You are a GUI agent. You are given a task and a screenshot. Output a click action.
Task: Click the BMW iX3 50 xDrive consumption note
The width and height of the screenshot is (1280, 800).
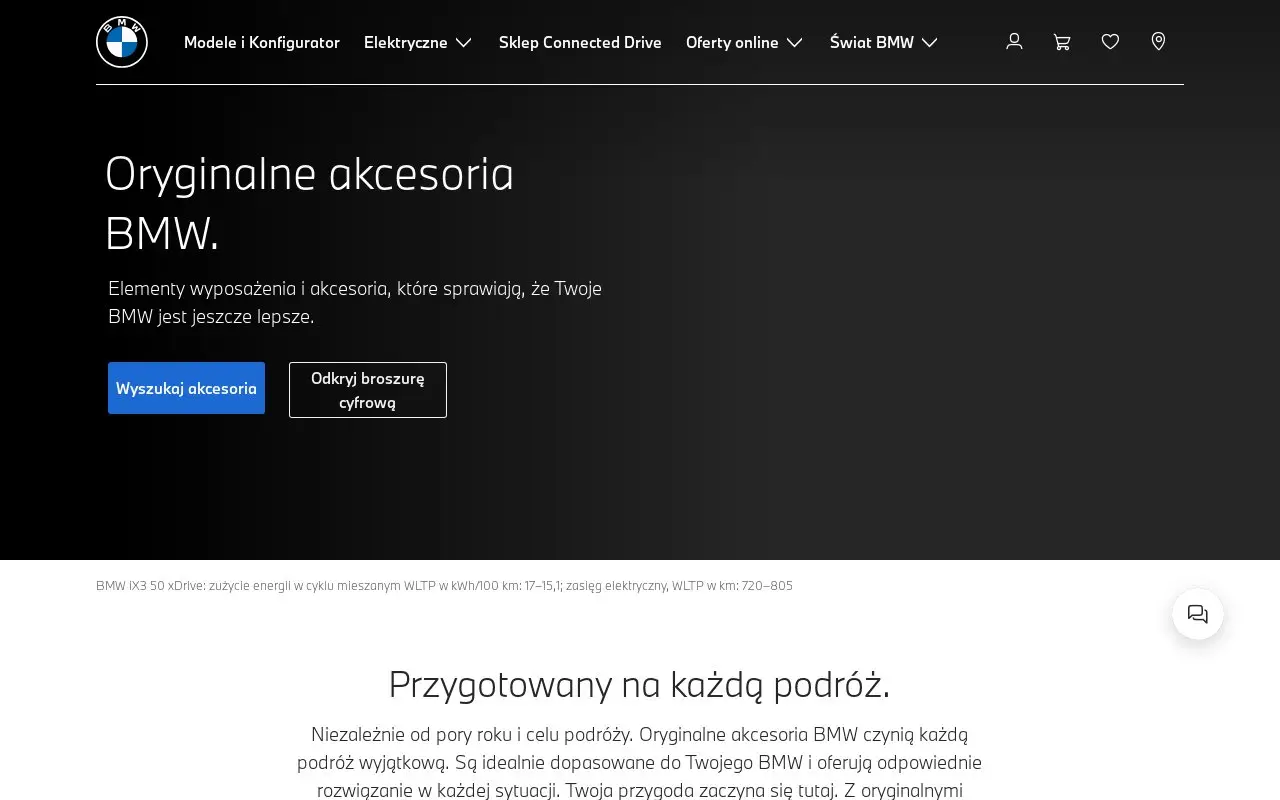click(444, 586)
